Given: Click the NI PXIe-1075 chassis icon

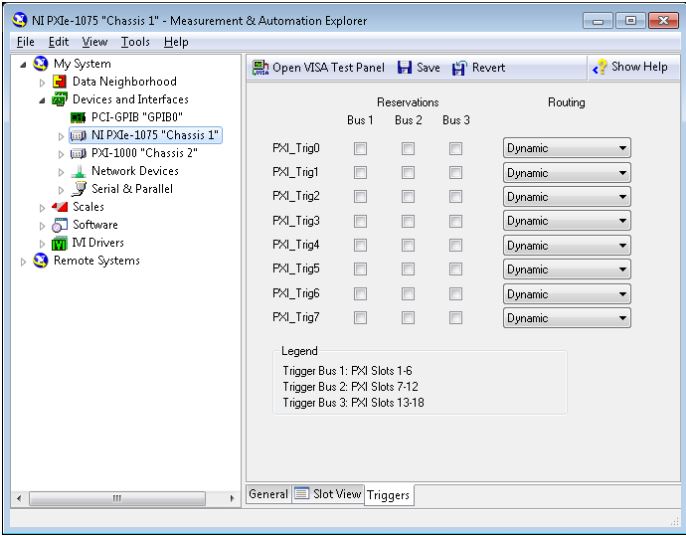Looking at the screenshot, I should pos(78,135).
